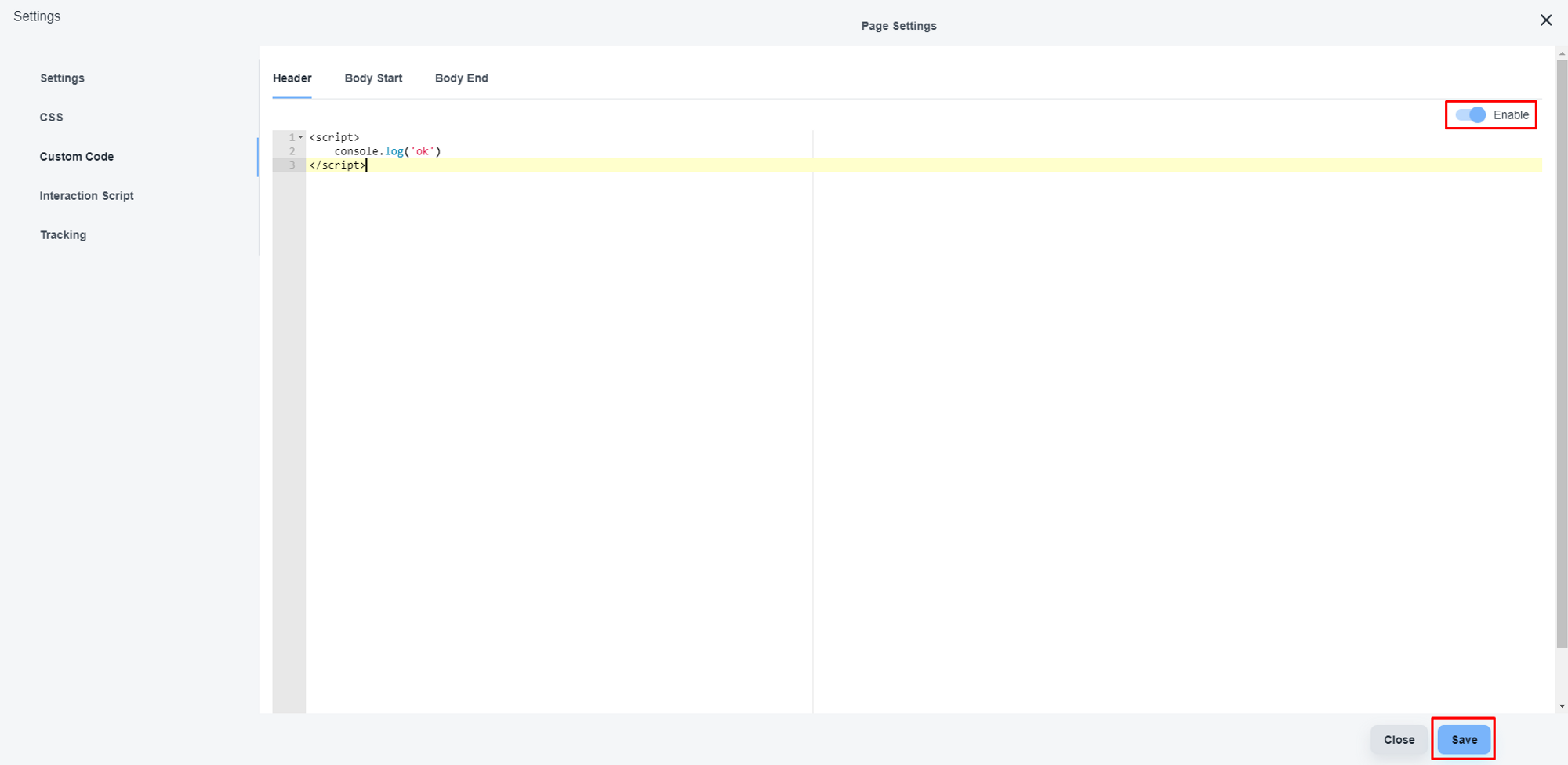Viewport: 1568px width, 765px height.
Task: Toggle the Enable switch off
Action: pyautogui.click(x=1471, y=115)
